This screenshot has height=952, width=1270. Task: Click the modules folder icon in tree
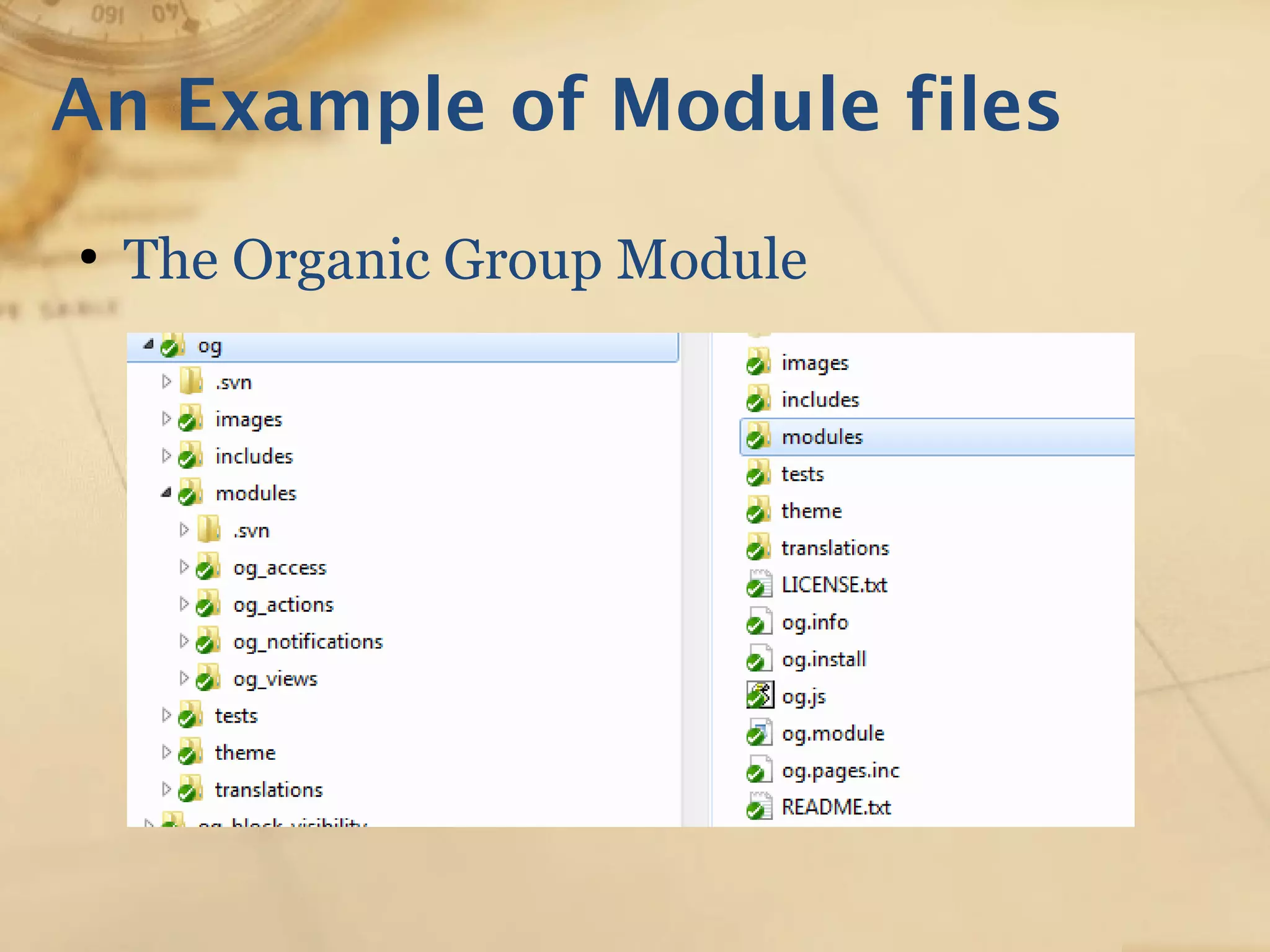click(190, 492)
